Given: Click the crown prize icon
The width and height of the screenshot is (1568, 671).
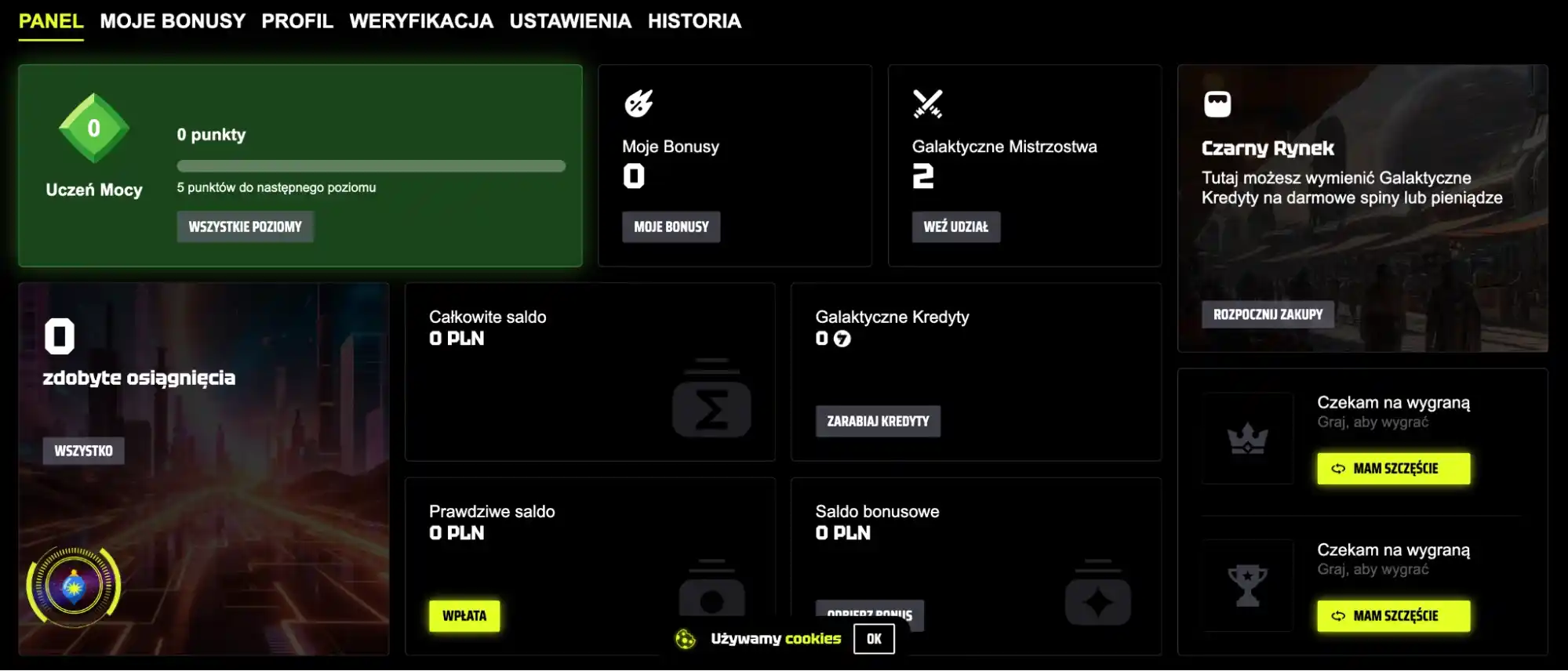Looking at the screenshot, I should coord(1247,439).
